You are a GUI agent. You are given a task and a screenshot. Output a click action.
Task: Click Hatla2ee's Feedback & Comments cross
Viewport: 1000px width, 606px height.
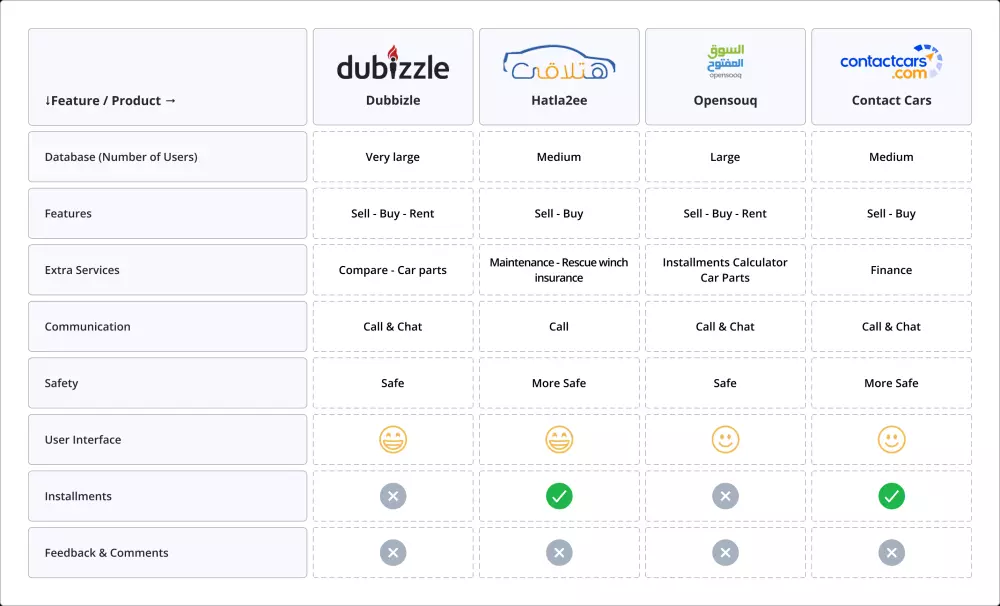click(559, 552)
